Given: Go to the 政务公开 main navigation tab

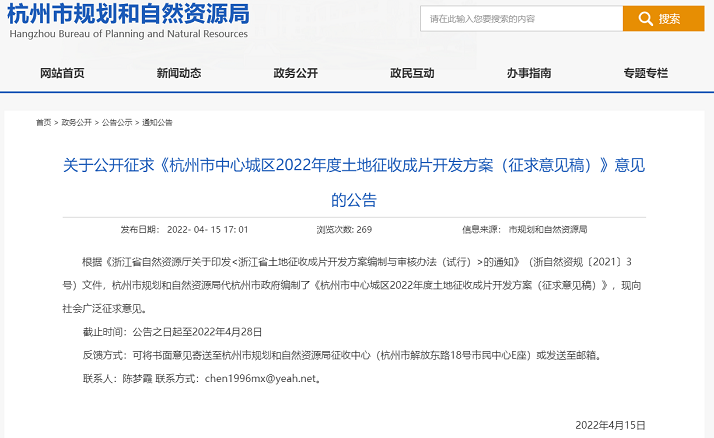Looking at the screenshot, I should pyautogui.click(x=295, y=73).
